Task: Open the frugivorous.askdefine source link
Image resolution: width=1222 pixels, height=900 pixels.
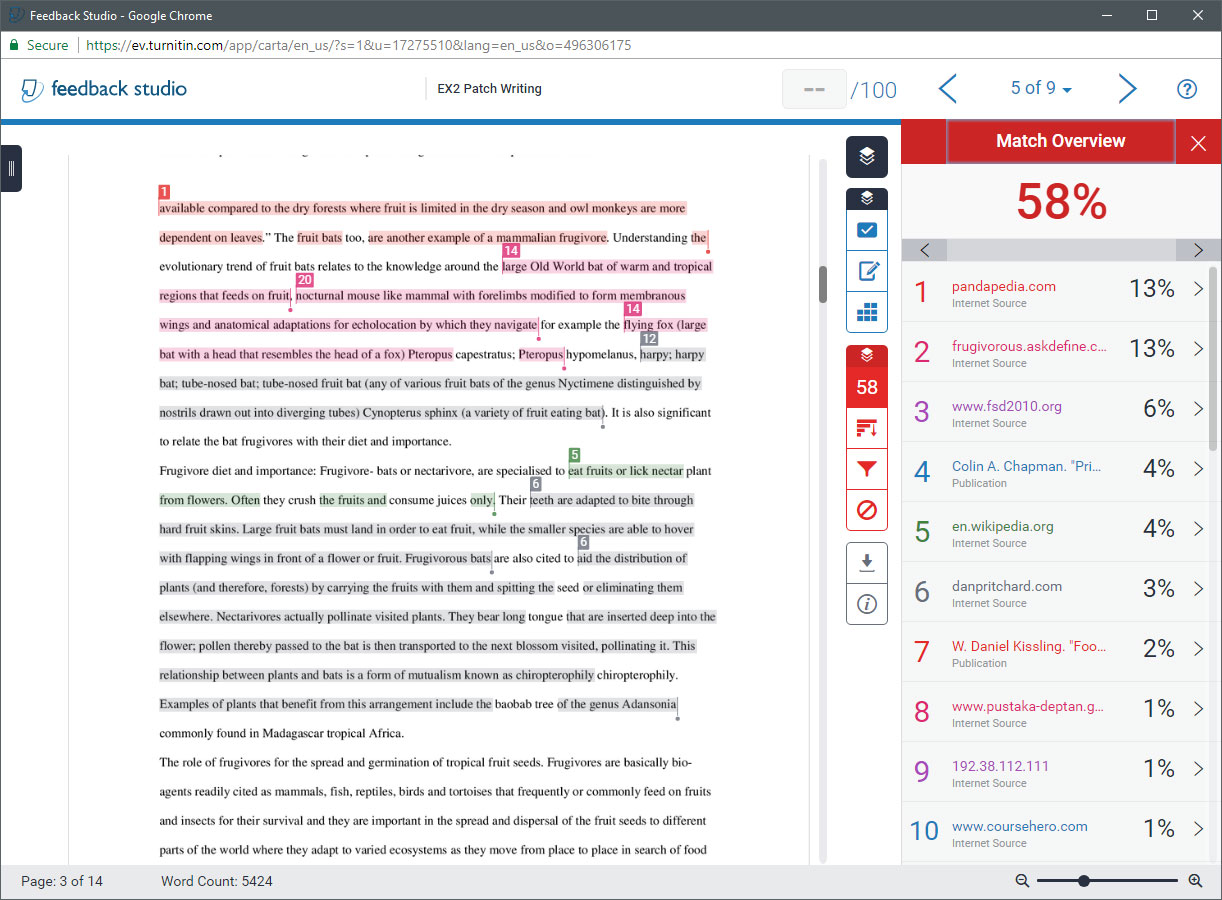Action: 1030,346
